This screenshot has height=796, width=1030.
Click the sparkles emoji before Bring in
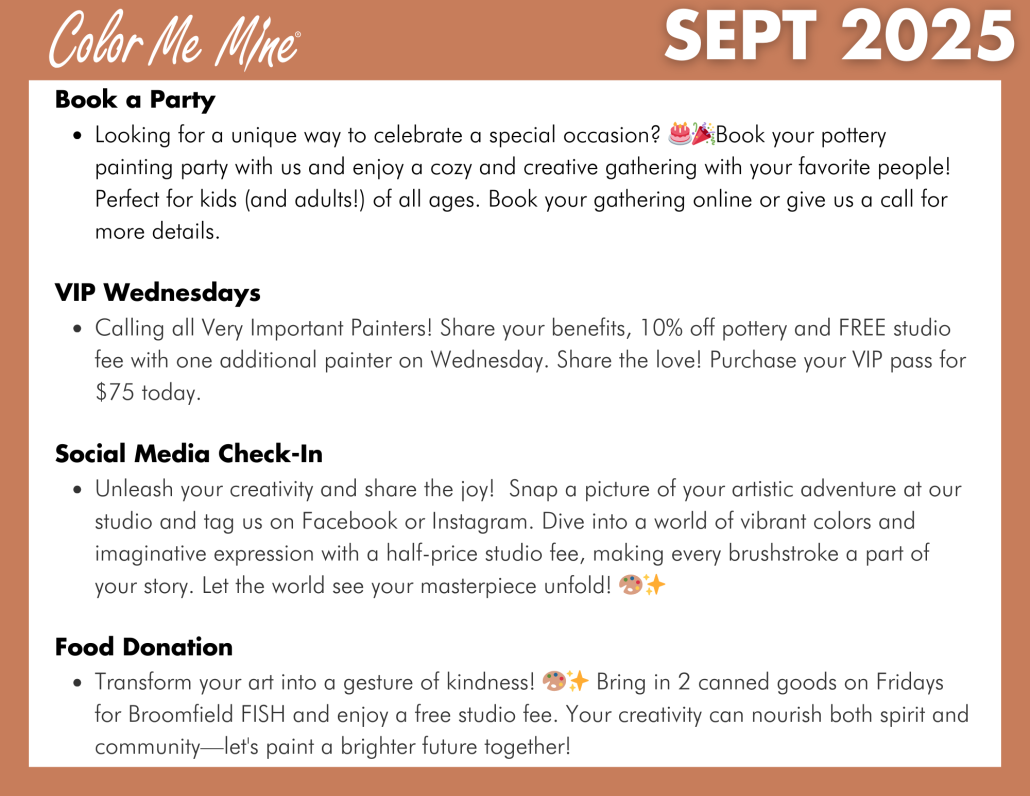coord(577,681)
